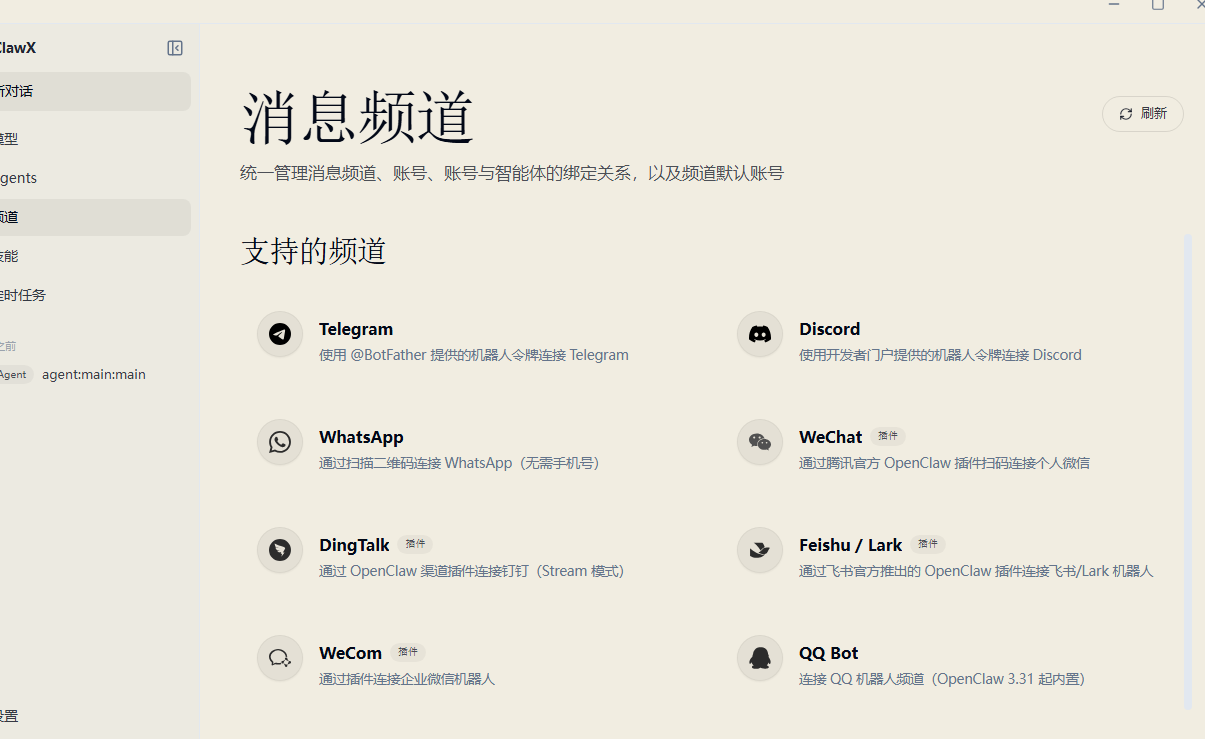Viewport: 1205px width, 739px height.
Task: Click the Telegram channel title
Action: click(x=356, y=329)
